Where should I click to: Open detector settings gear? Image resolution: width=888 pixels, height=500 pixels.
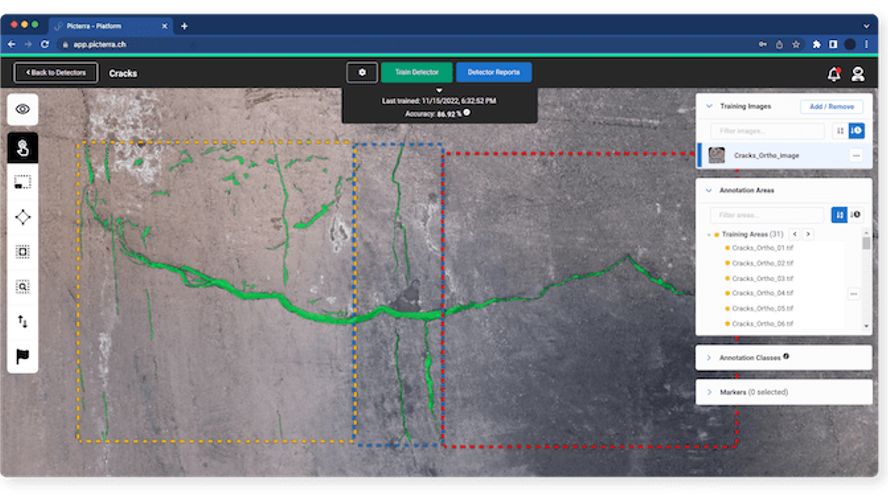pos(362,73)
